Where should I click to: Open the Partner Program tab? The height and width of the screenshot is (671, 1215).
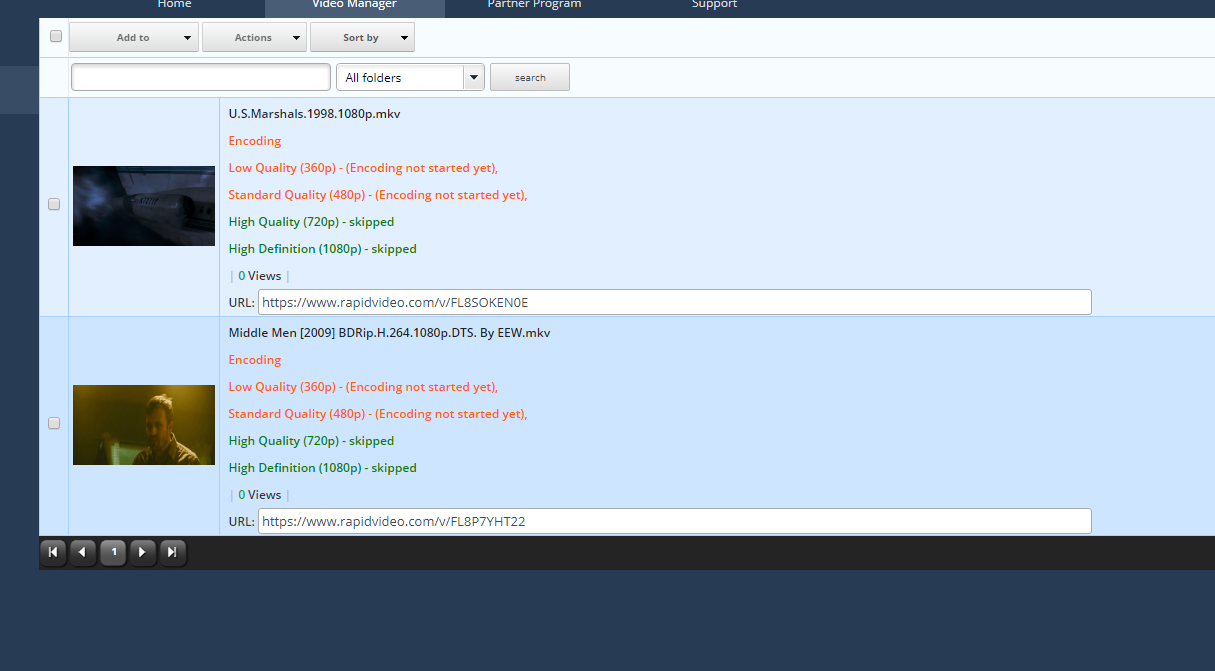pos(534,5)
